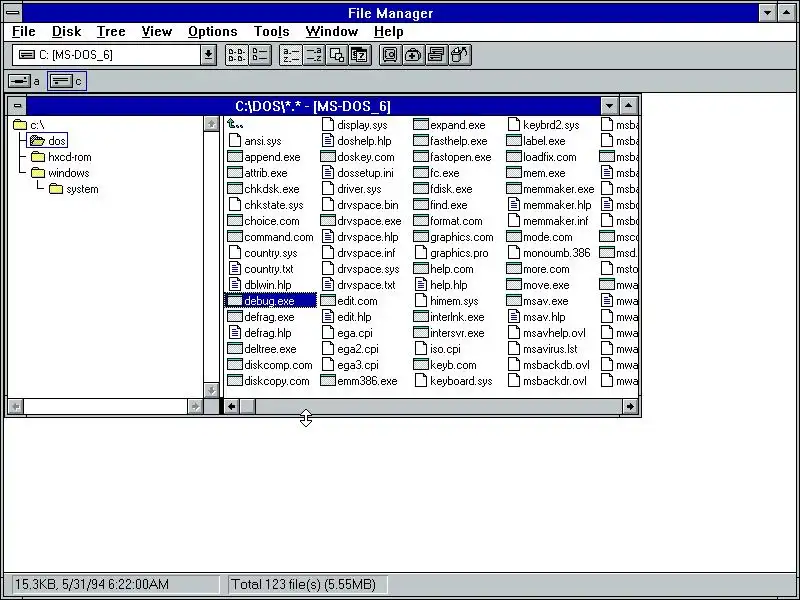Click the Sort by Size toolbar icon
This screenshot has width=800, height=600.
337,55
